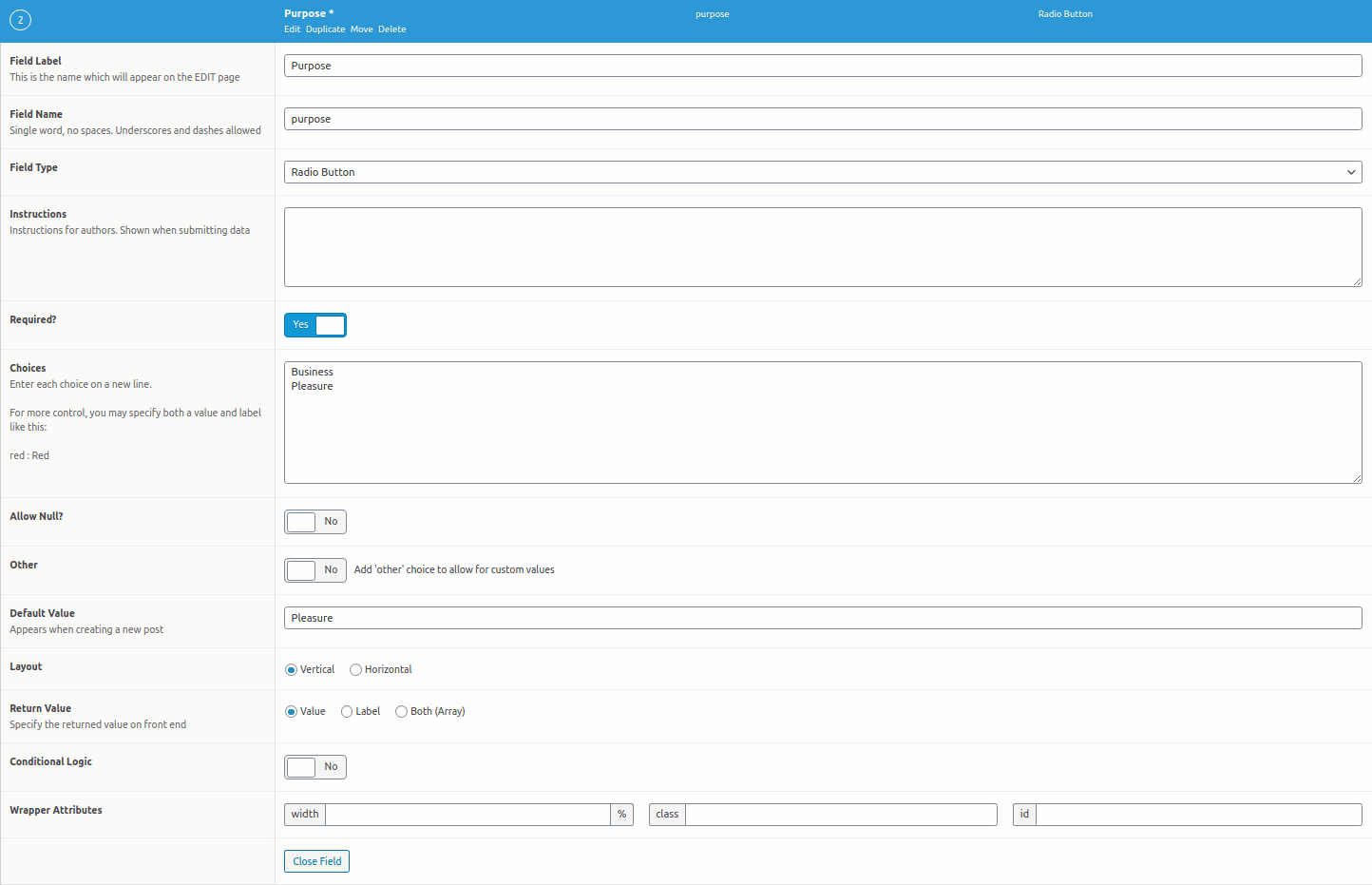
Task: Choose Label as the Return Value
Action: click(346, 711)
